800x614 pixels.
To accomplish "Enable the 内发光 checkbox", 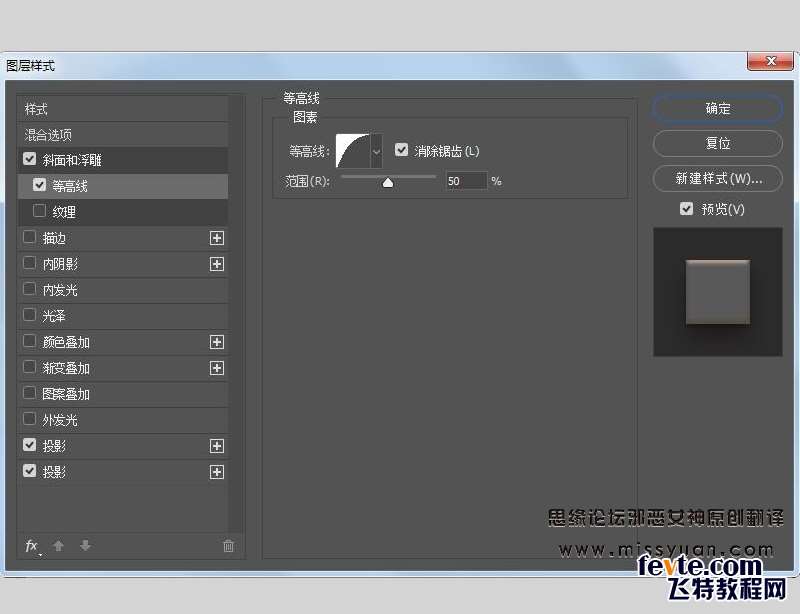I will (30, 289).
